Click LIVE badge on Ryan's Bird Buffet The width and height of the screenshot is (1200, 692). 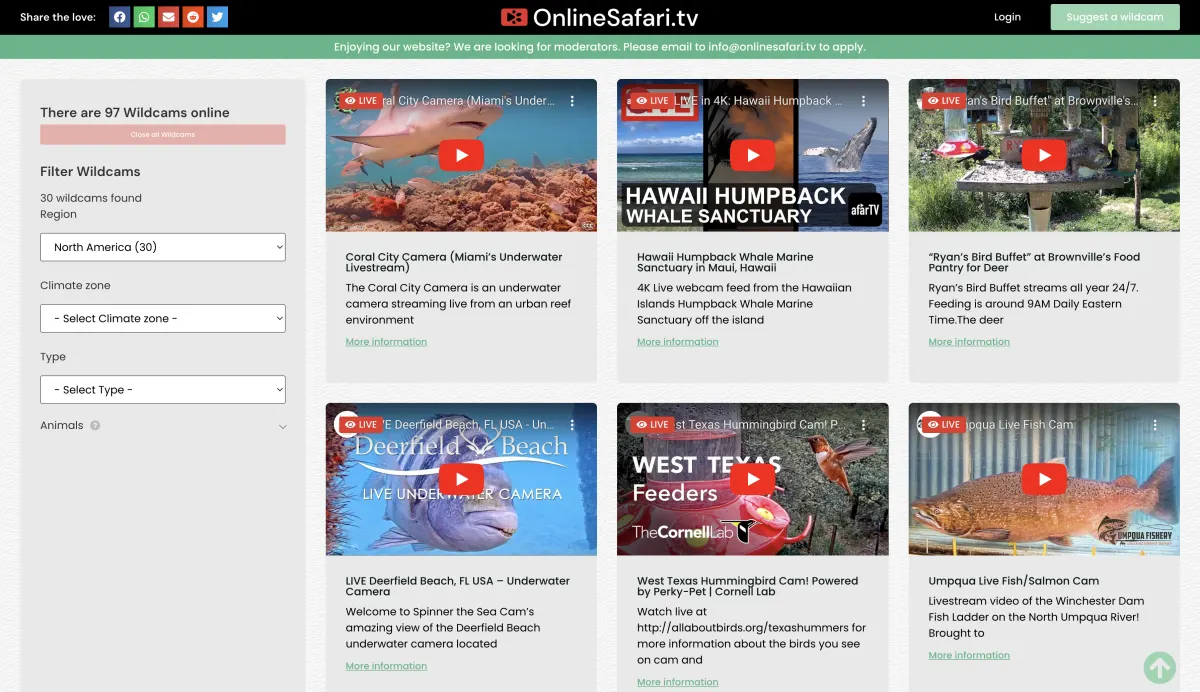[x=943, y=101]
